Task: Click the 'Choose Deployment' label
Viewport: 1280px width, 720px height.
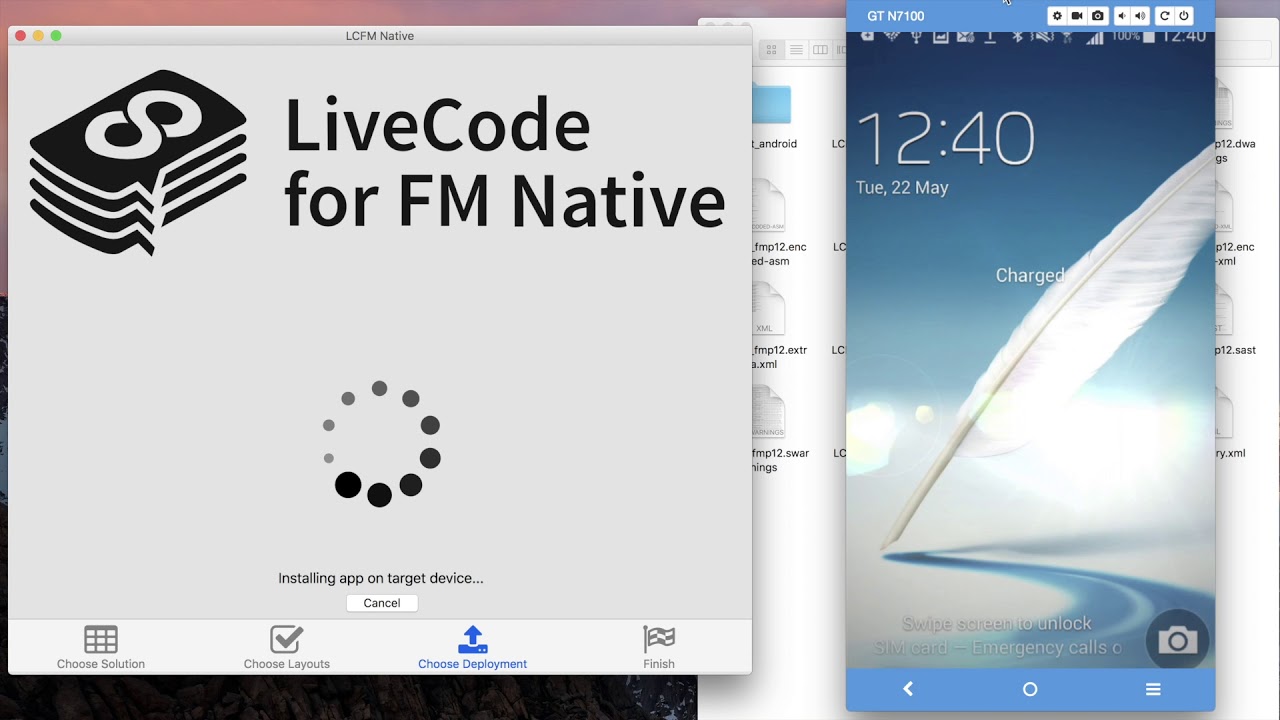Action: pos(472,664)
